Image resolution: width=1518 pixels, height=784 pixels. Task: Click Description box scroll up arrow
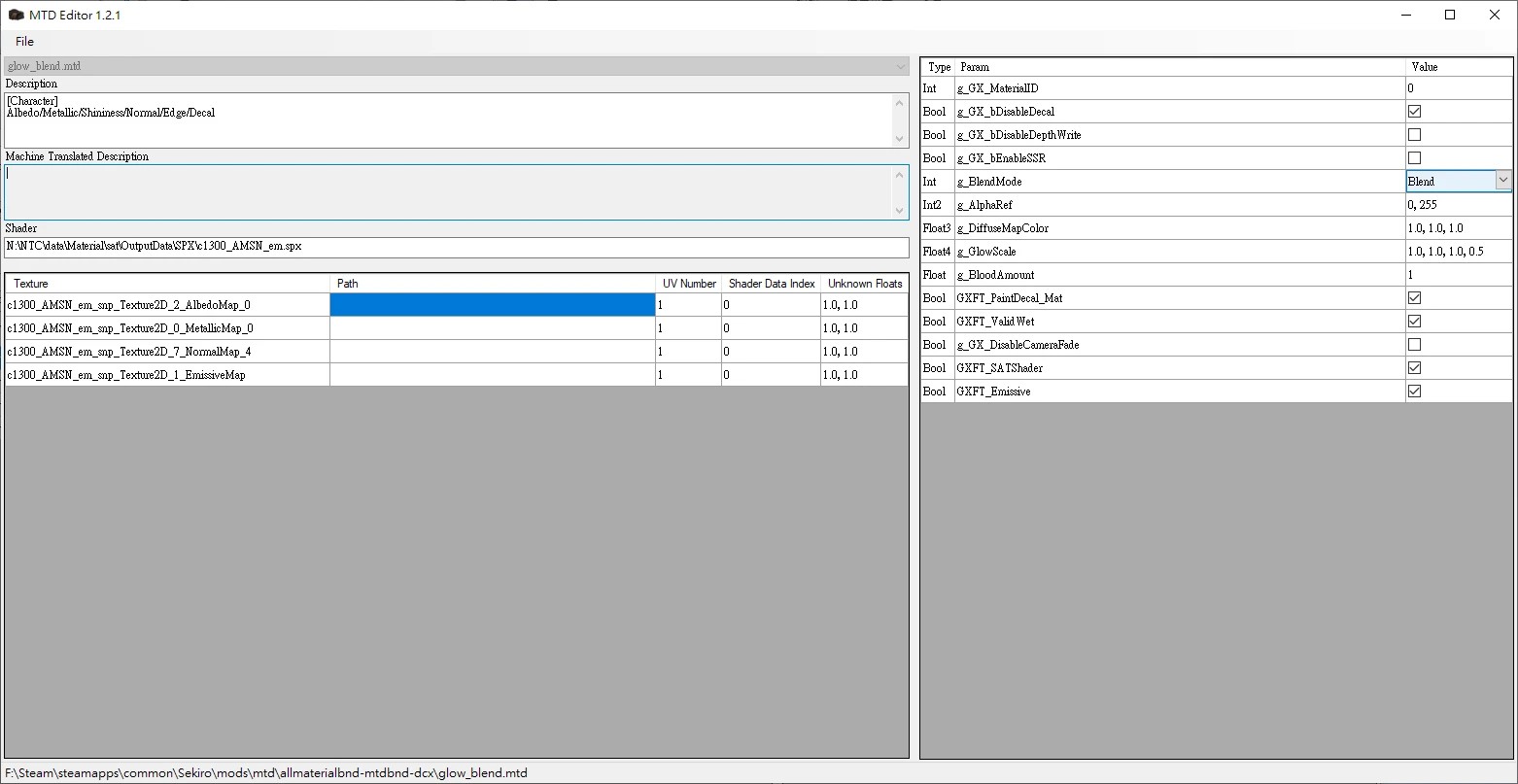(900, 102)
